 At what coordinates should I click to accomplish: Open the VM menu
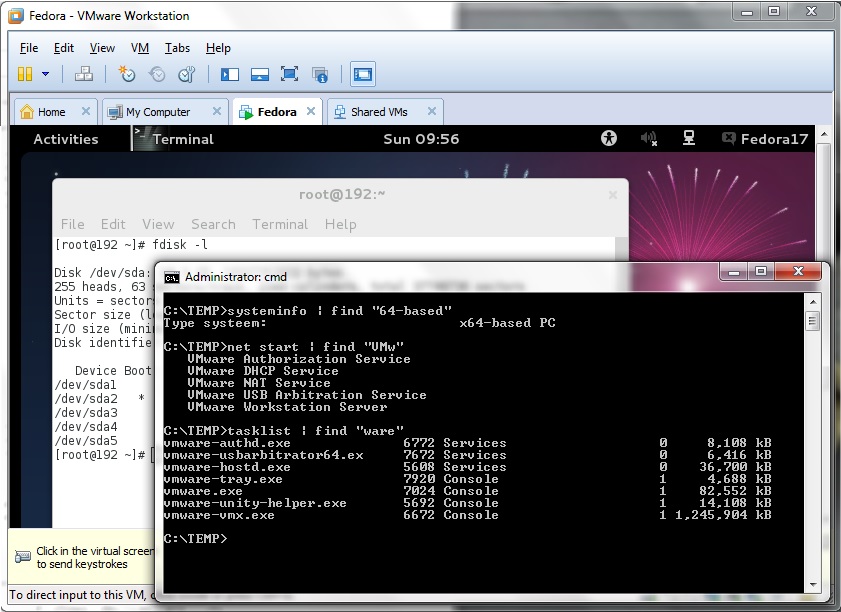(x=140, y=48)
